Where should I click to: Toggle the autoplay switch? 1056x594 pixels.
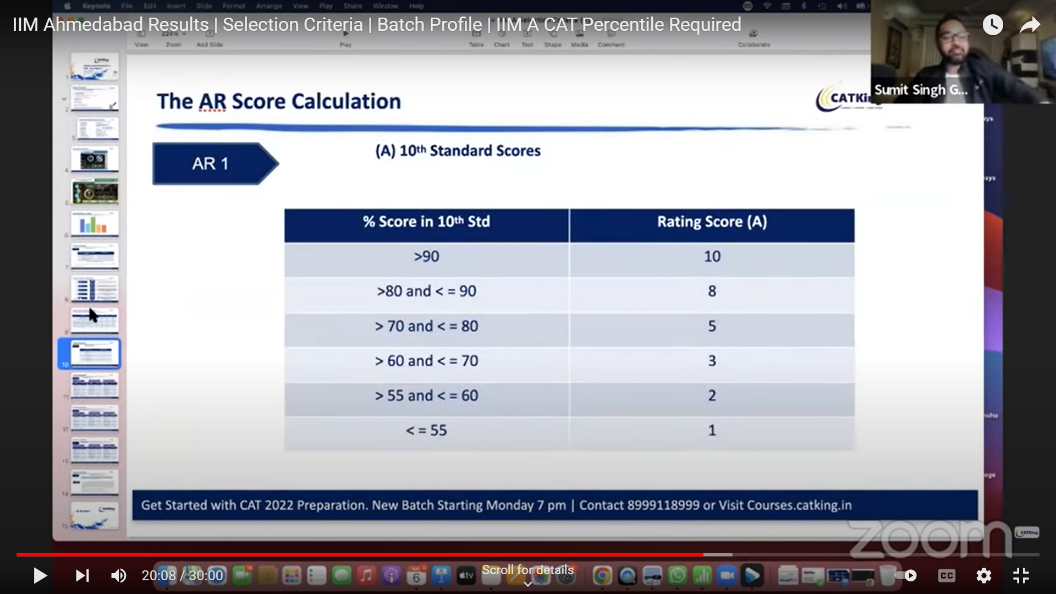pos(904,575)
